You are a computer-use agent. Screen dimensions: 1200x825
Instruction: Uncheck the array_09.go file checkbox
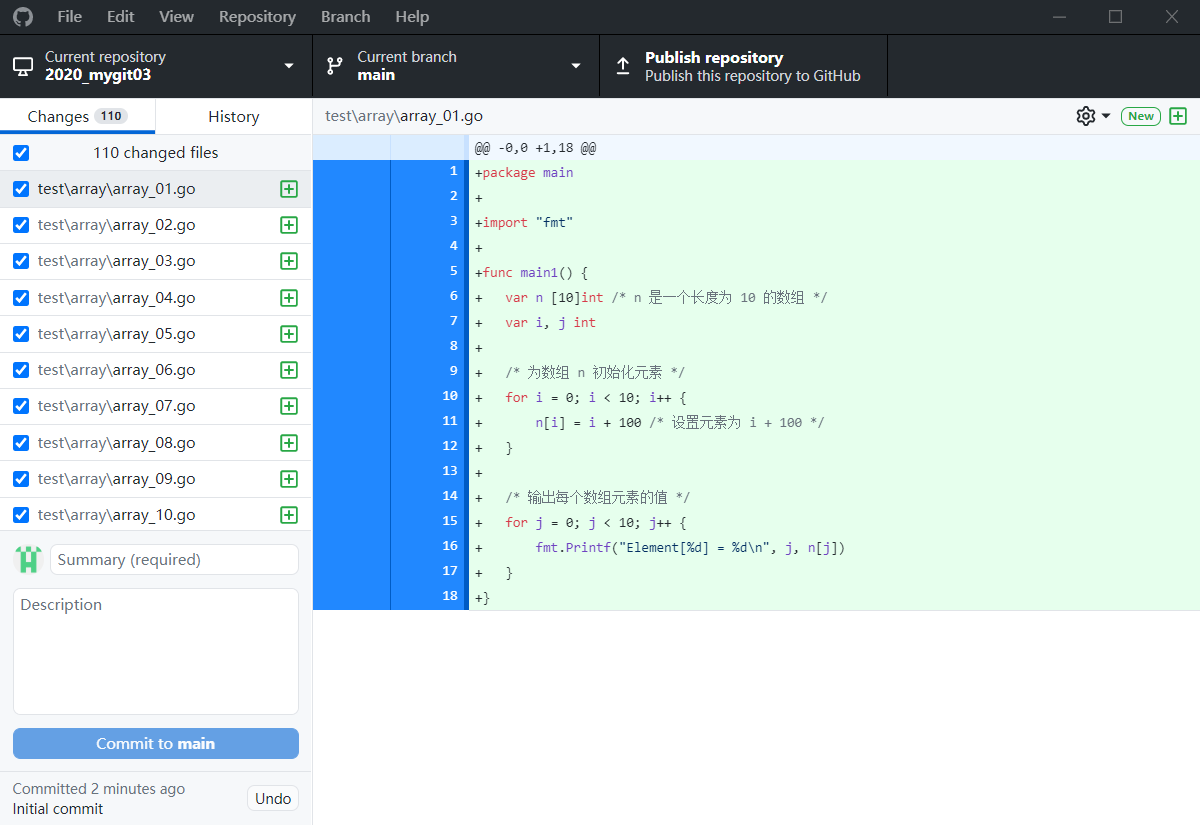[x=21, y=479]
